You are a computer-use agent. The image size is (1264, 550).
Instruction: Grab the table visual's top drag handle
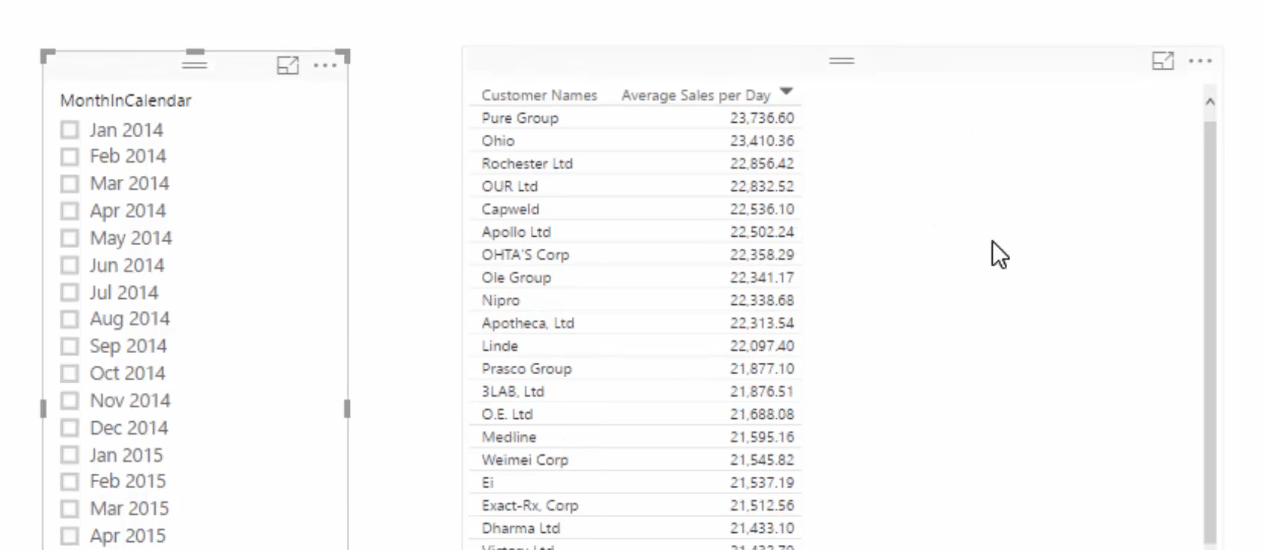click(842, 61)
